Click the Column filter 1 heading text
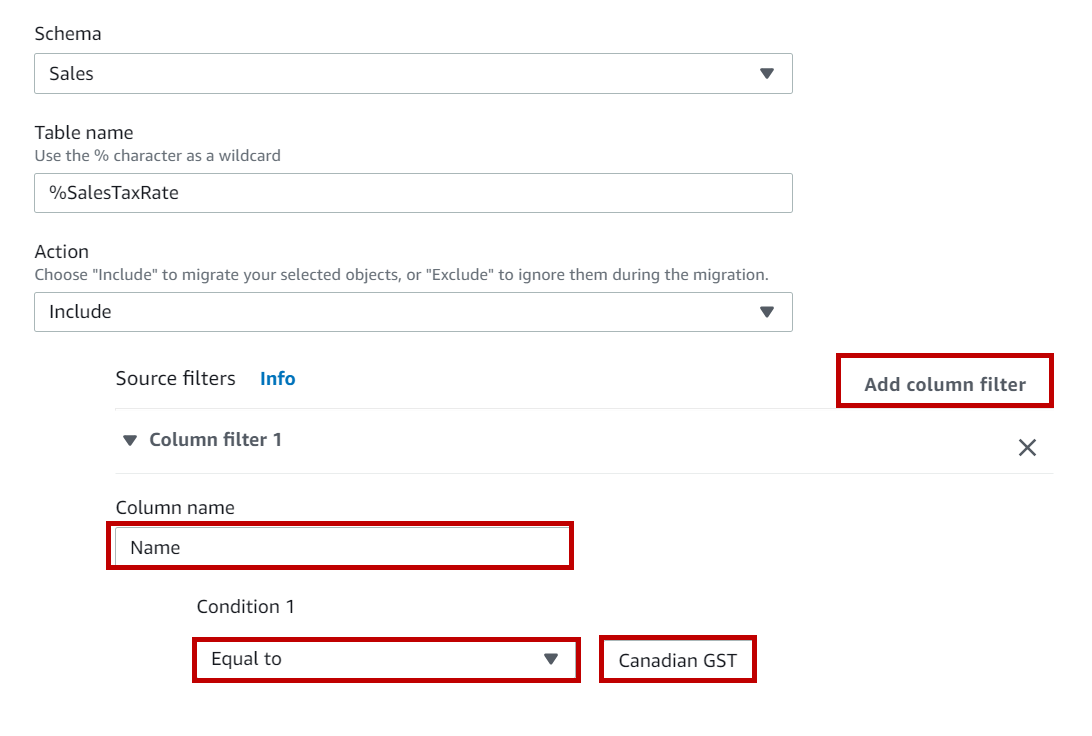The height and width of the screenshot is (736, 1092). point(215,440)
